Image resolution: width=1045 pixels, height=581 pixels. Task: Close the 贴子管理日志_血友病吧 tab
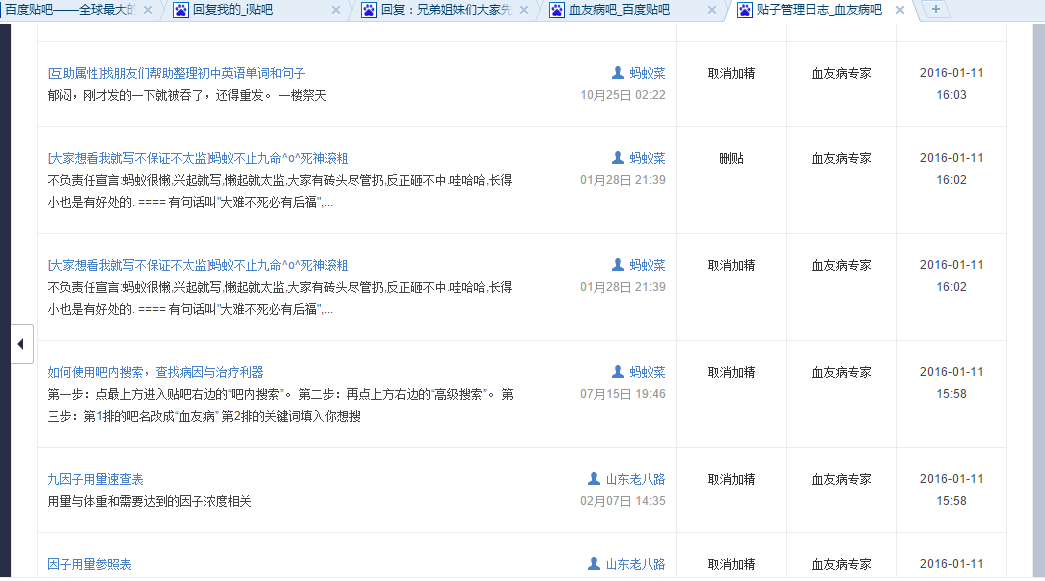click(x=900, y=10)
